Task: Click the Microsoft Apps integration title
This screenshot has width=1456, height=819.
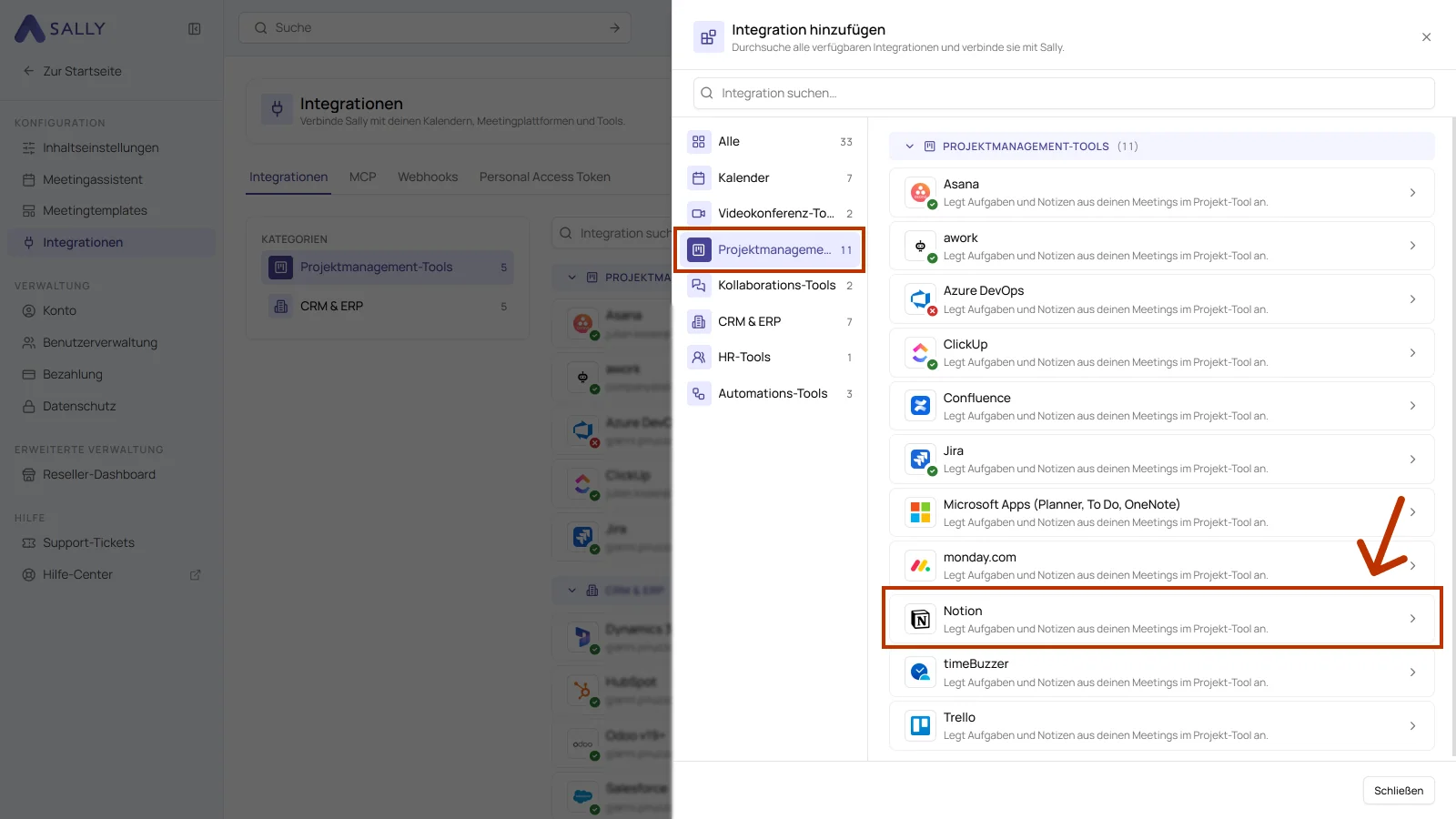Action: [x=1061, y=504]
